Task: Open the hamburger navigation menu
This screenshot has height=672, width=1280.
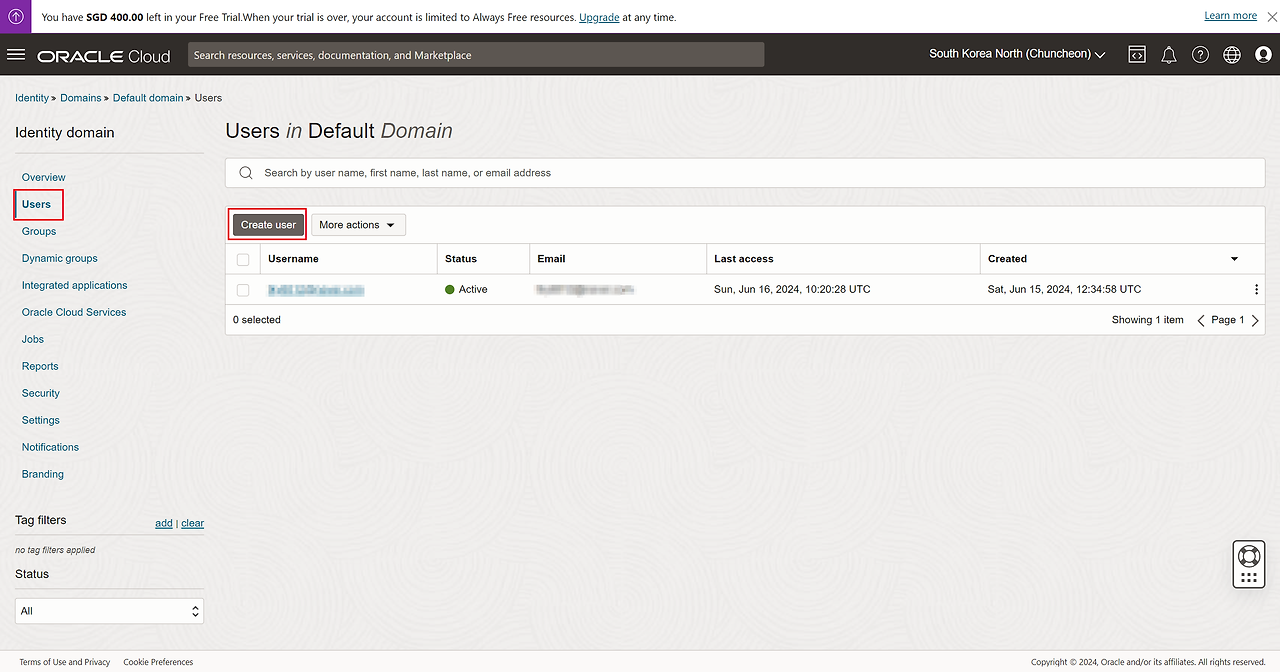Action: pos(16,55)
